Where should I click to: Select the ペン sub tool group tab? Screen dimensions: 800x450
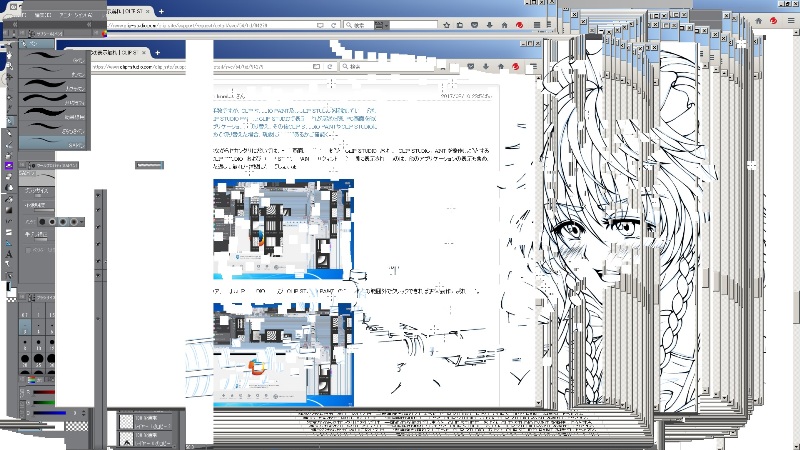click(35, 44)
